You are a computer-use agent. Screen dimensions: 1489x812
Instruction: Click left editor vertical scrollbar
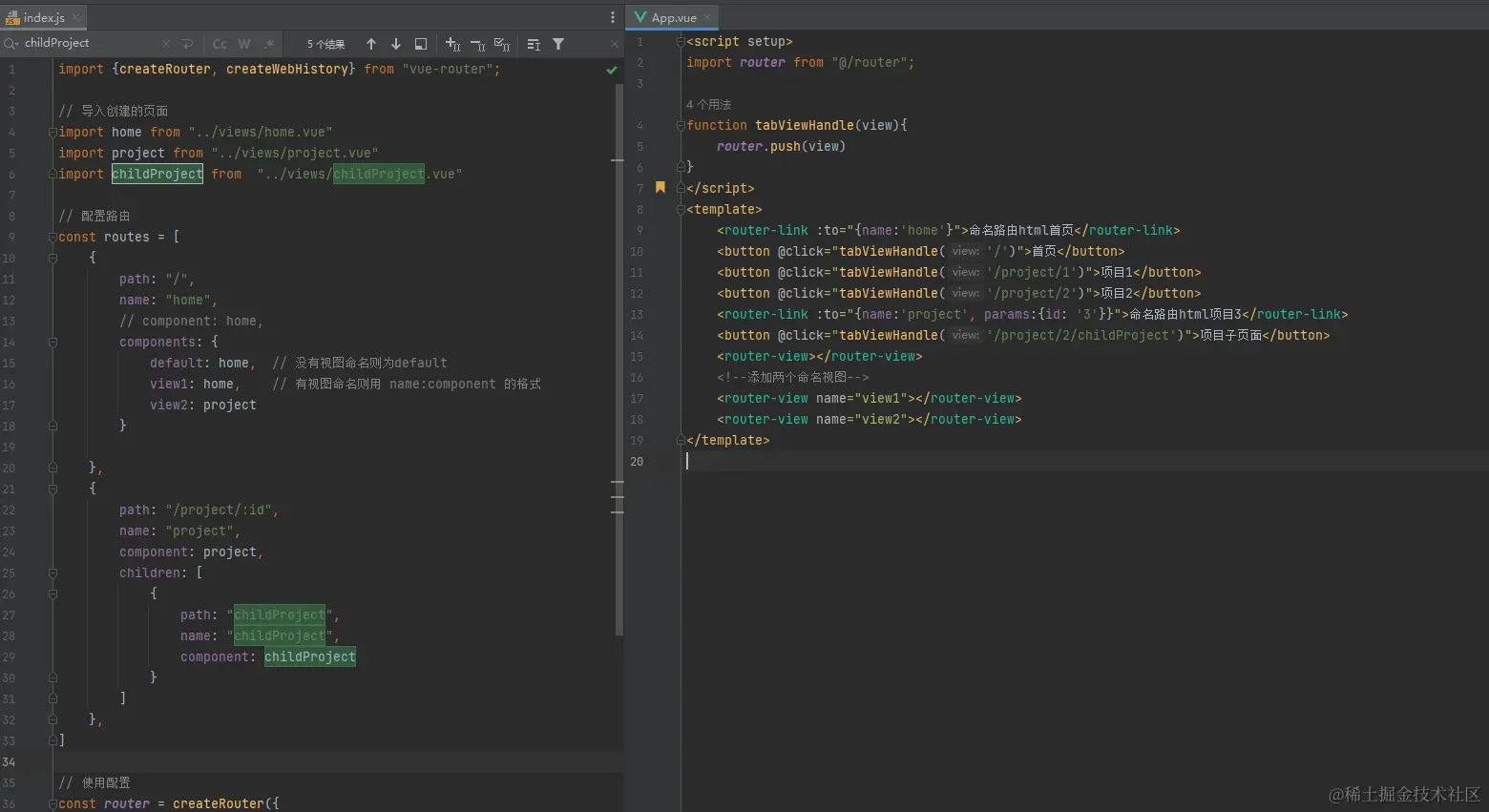tap(619, 358)
